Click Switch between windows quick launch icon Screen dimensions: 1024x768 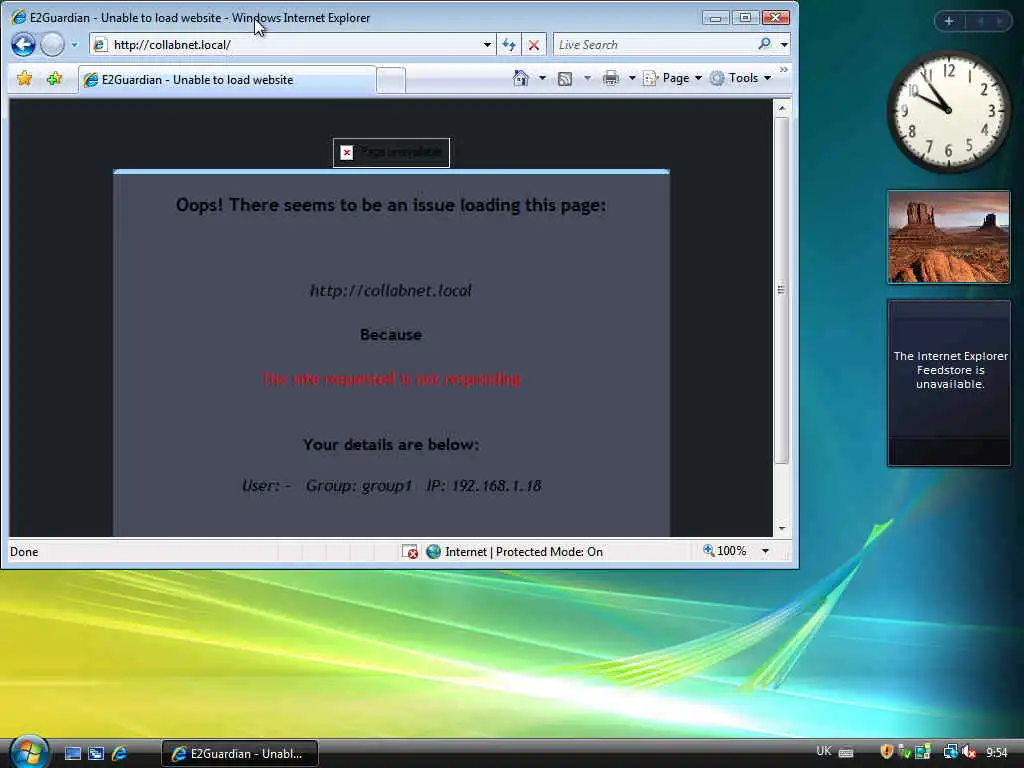pos(96,754)
